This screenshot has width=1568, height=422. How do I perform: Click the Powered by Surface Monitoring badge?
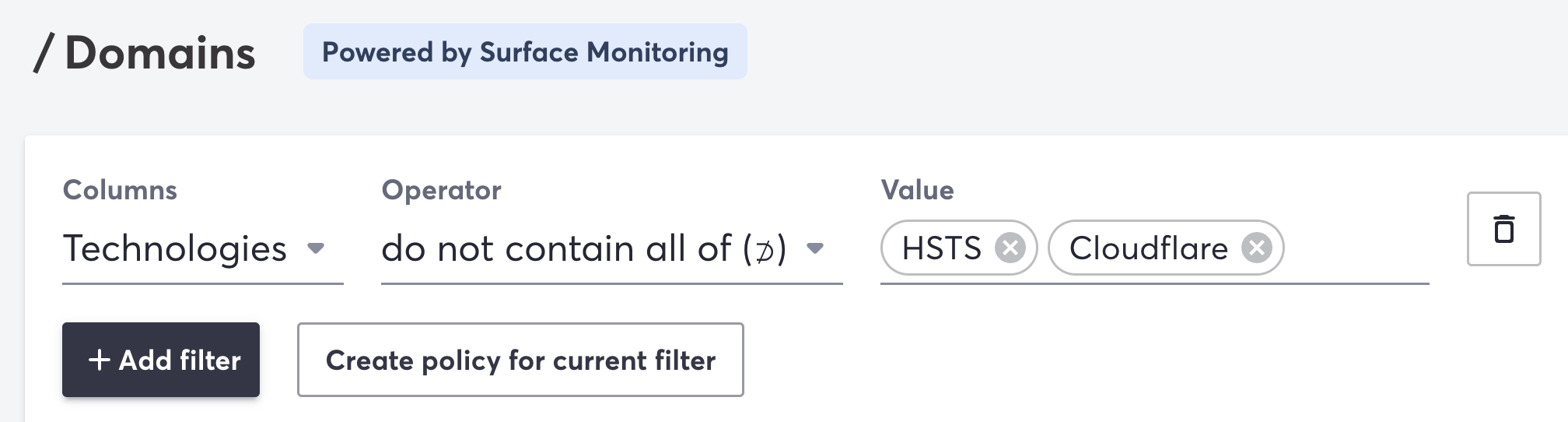(525, 51)
